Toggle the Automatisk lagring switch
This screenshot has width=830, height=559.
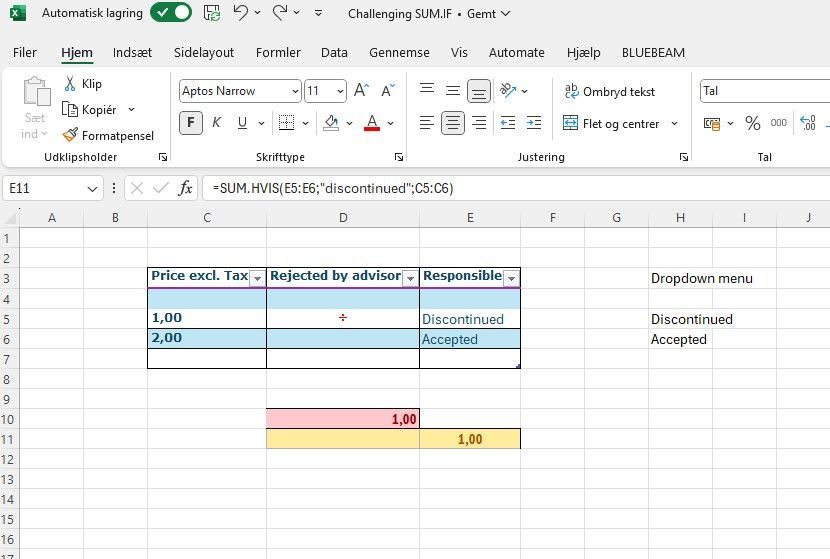point(171,13)
